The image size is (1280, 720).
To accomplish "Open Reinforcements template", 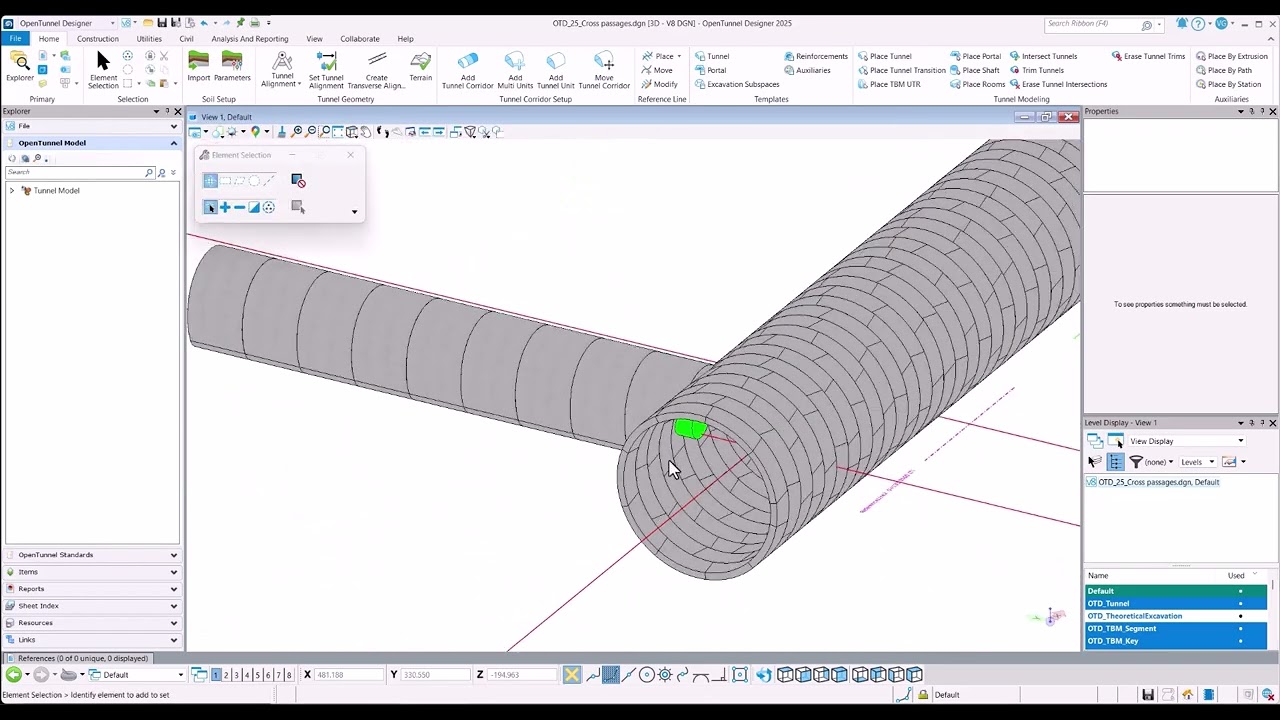I will [816, 56].
